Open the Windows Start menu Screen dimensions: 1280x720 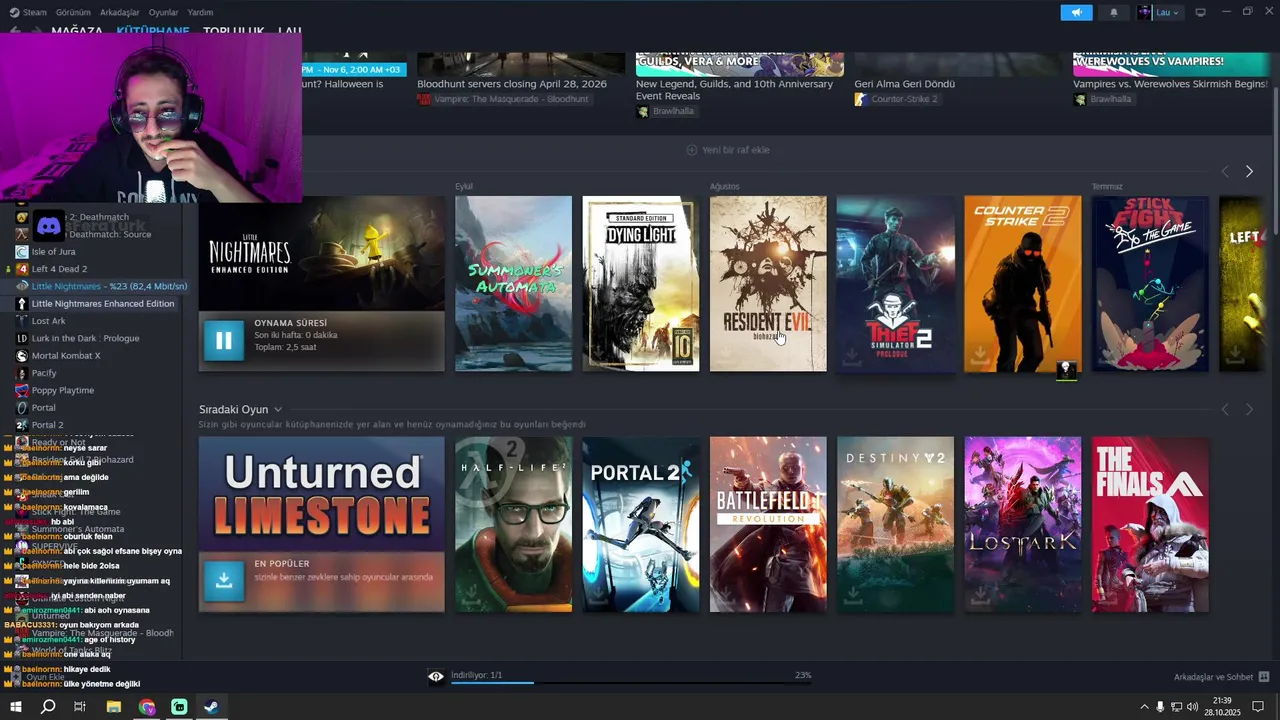pos(16,707)
